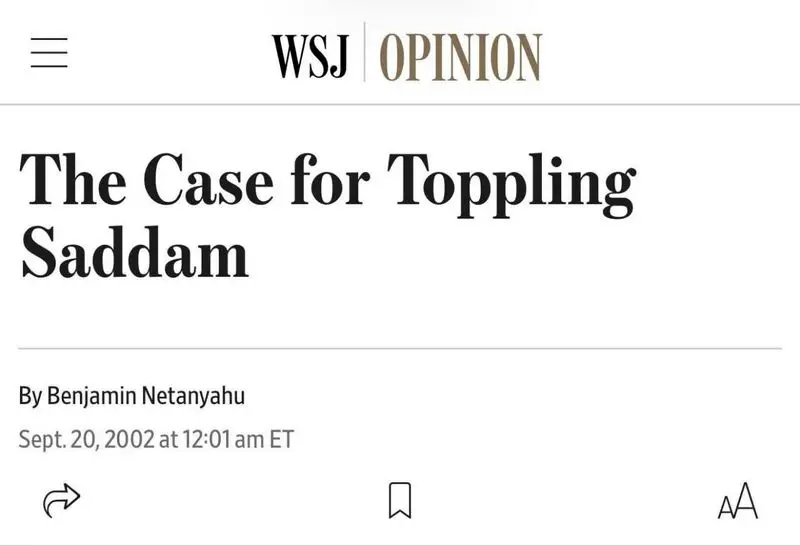Open the hamburger navigation menu
The height and width of the screenshot is (546, 800).
[49, 53]
